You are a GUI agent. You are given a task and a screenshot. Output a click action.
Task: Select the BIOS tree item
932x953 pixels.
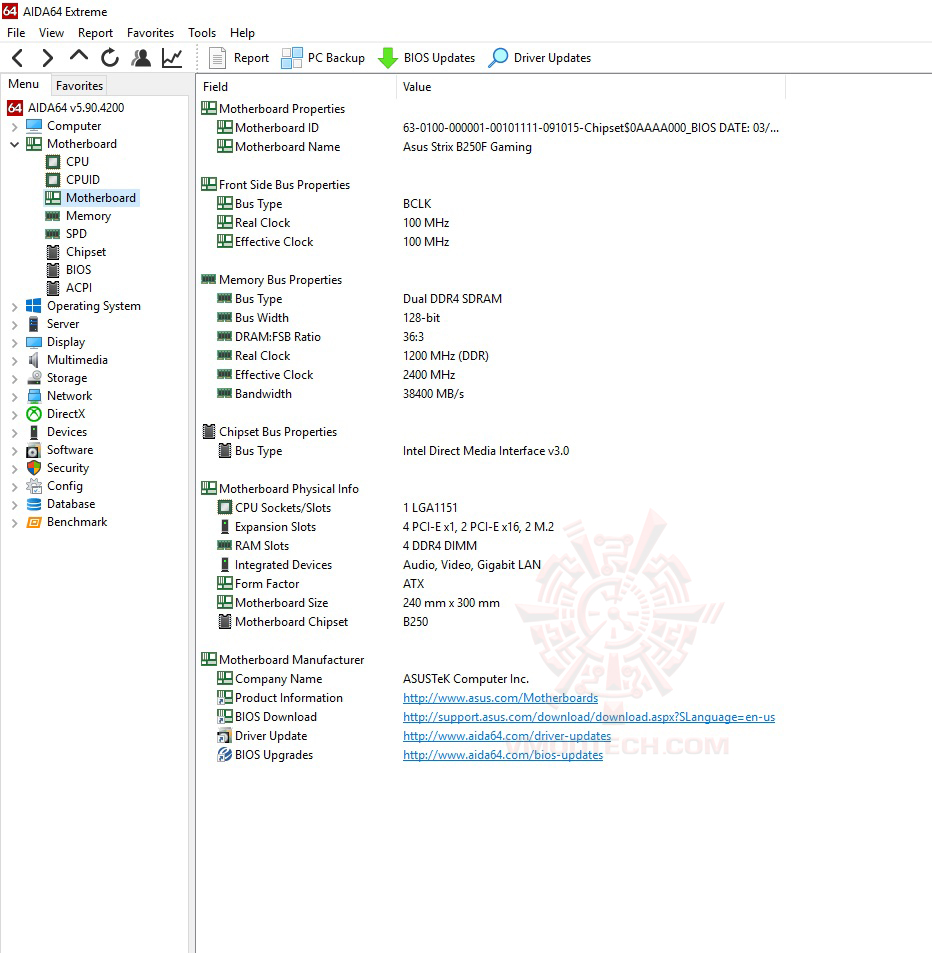point(78,270)
